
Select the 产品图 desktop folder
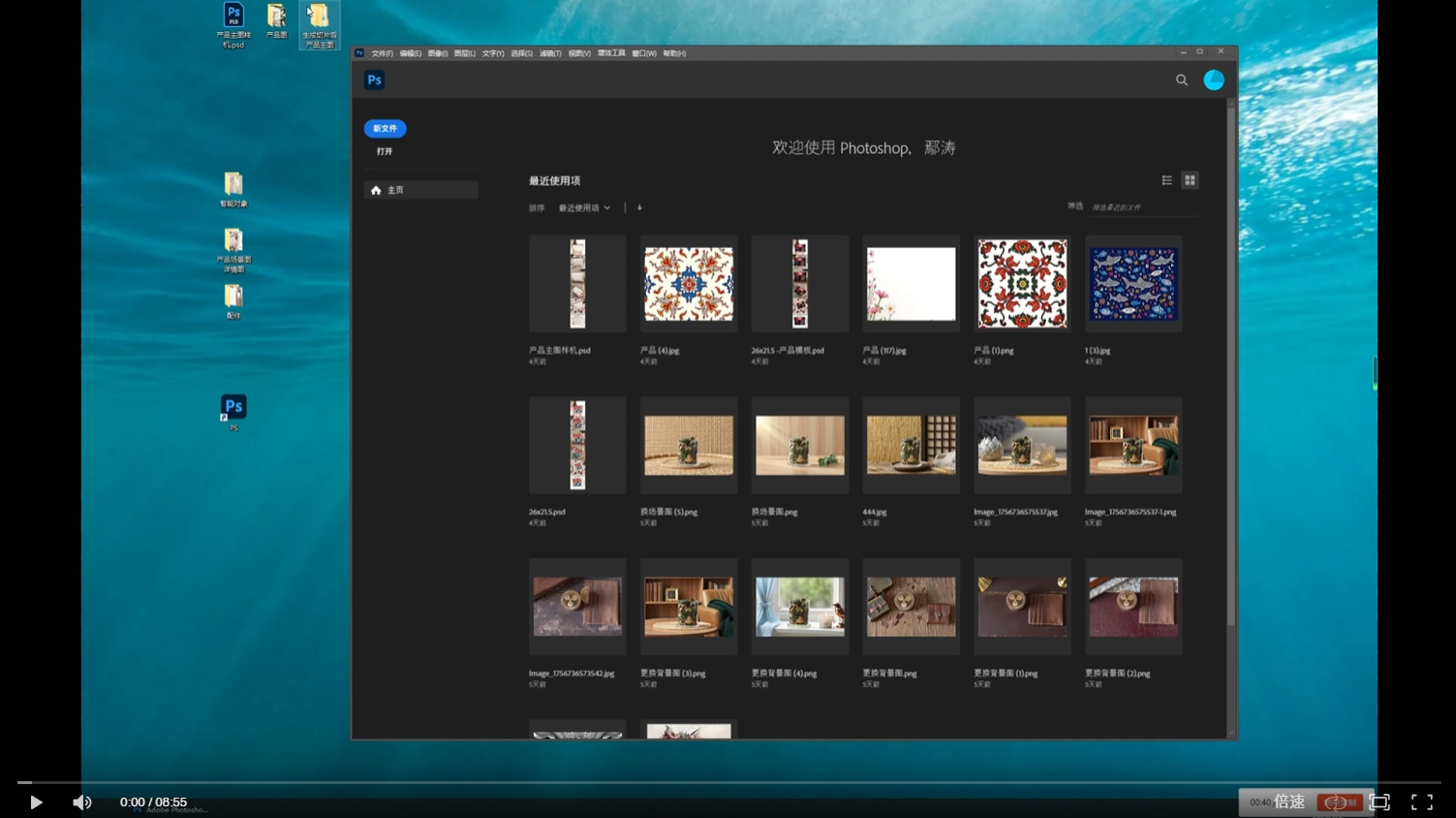pos(276,20)
